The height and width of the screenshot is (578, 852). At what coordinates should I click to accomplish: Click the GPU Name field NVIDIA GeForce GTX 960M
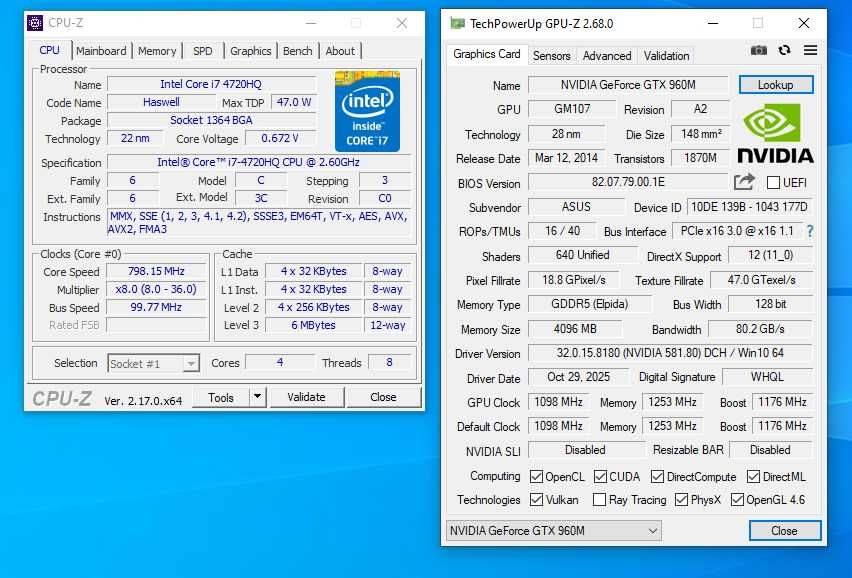pyautogui.click(x=628, y=85)
